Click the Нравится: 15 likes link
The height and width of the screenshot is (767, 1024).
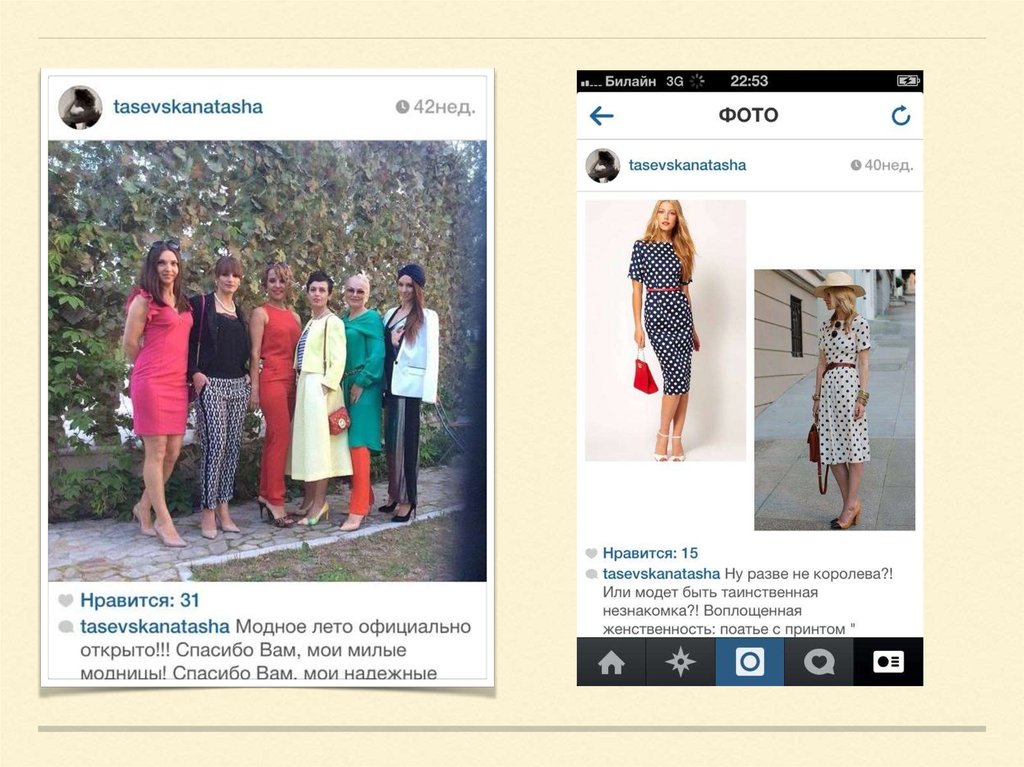pos(650,553)
